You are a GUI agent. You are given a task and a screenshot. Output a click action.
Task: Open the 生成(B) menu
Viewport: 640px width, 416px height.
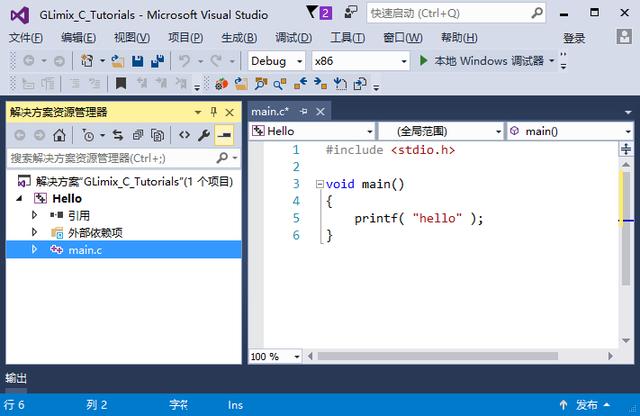[239, 38]
